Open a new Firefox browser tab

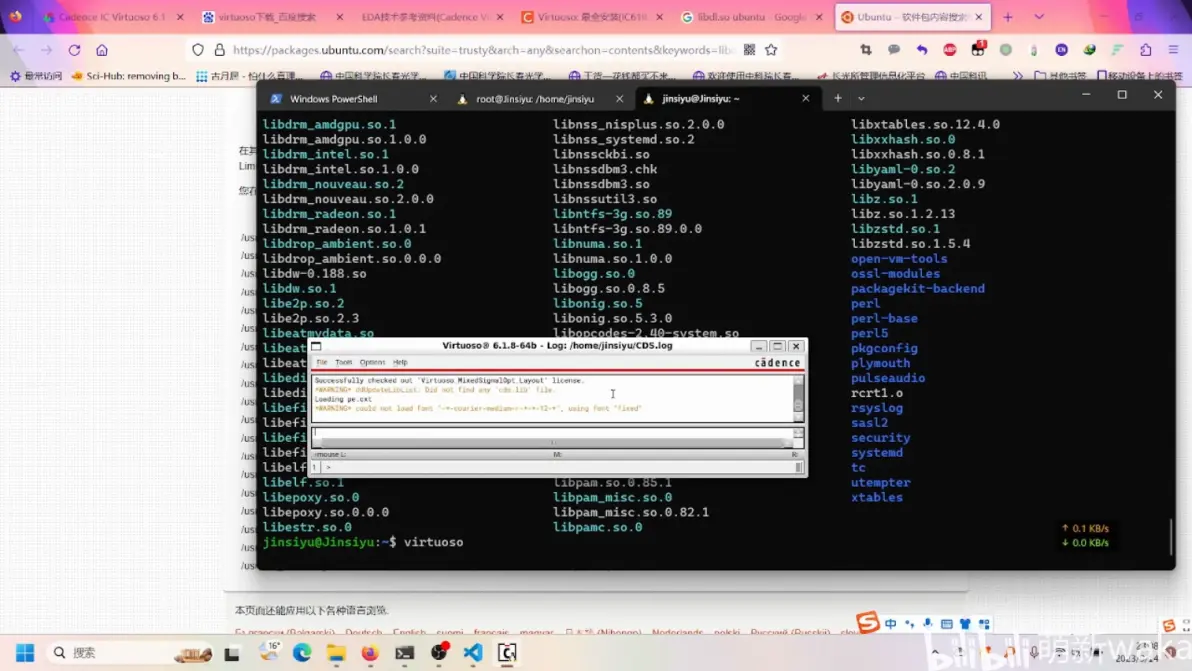[x=1008, y=17]
